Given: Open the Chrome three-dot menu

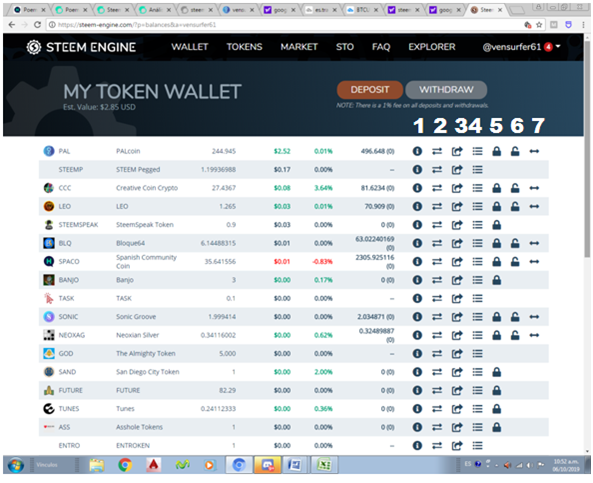Looking at the screenshot, I should pos(583,25).
